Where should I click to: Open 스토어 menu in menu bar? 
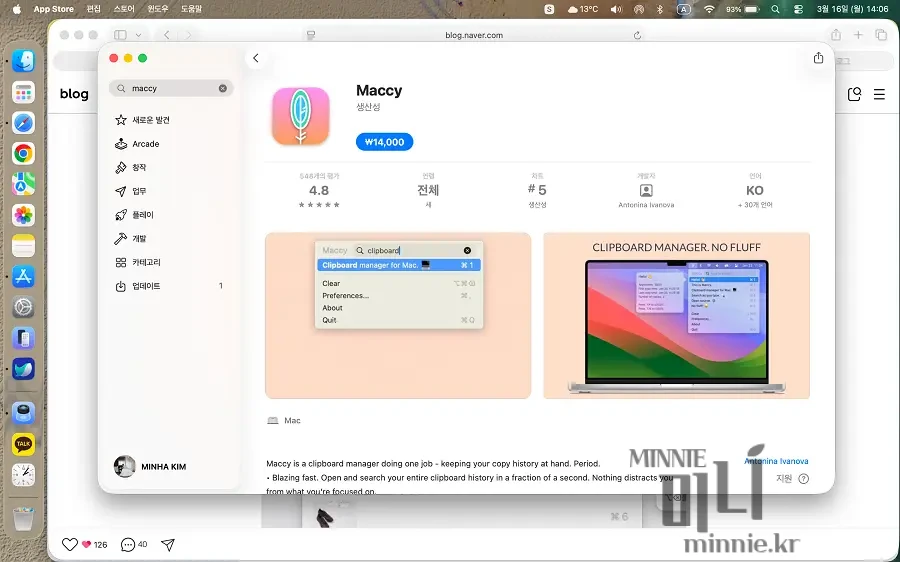coord(124,9)
